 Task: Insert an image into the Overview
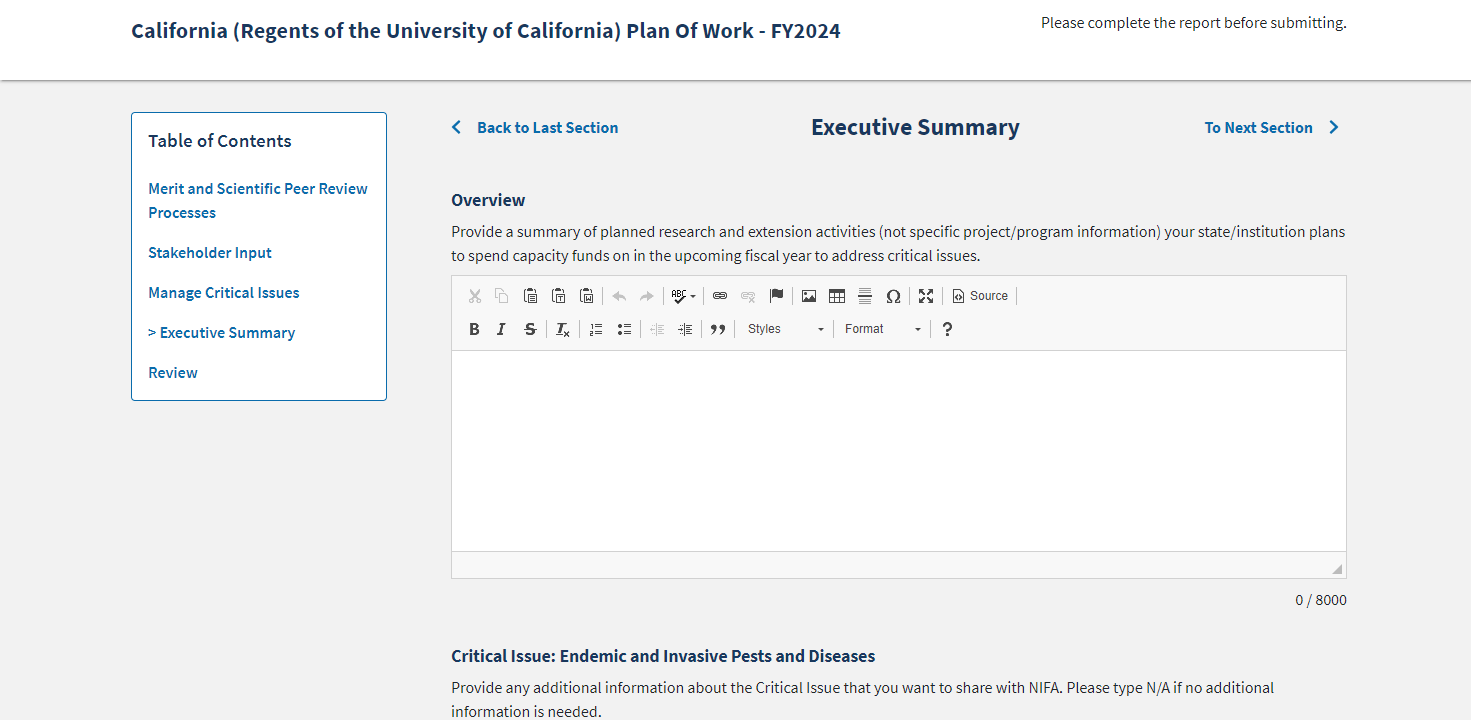click(x=809, y=296)
